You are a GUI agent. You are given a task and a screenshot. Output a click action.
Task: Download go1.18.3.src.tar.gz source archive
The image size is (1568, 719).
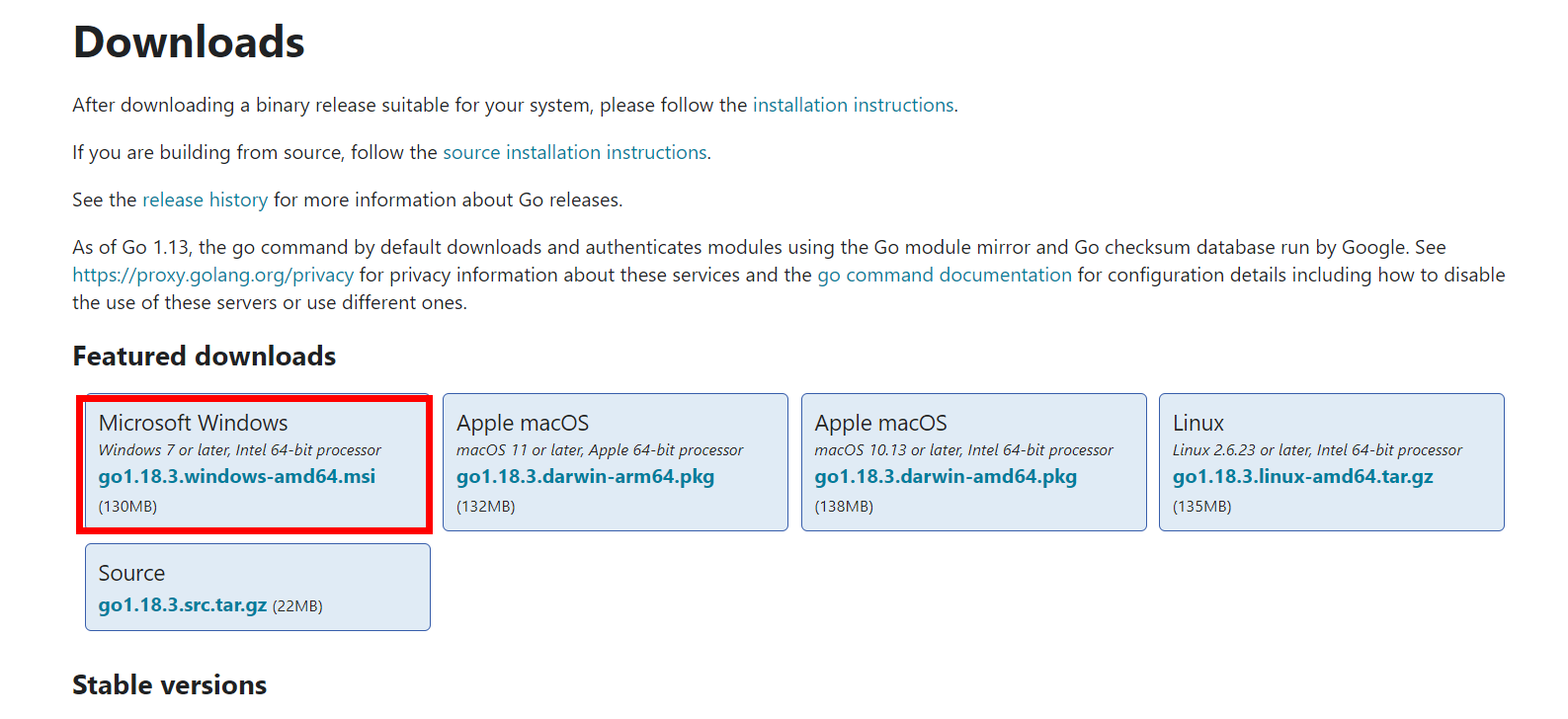pos(183,605)
